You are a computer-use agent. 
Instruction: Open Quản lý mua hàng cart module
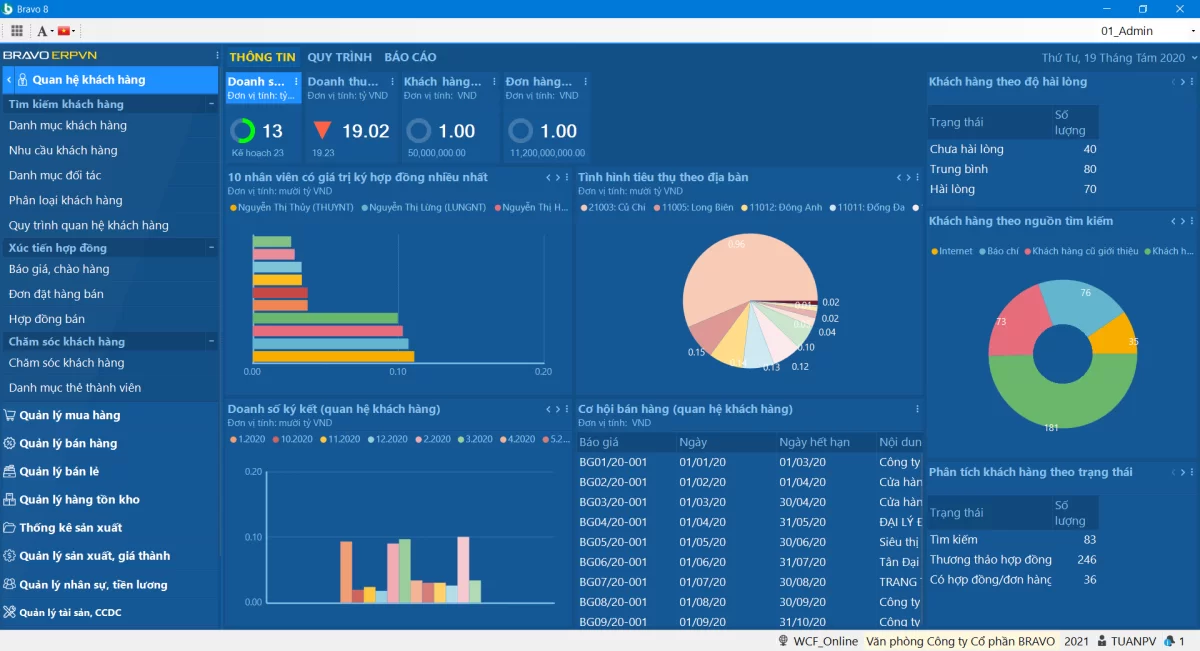69,415
